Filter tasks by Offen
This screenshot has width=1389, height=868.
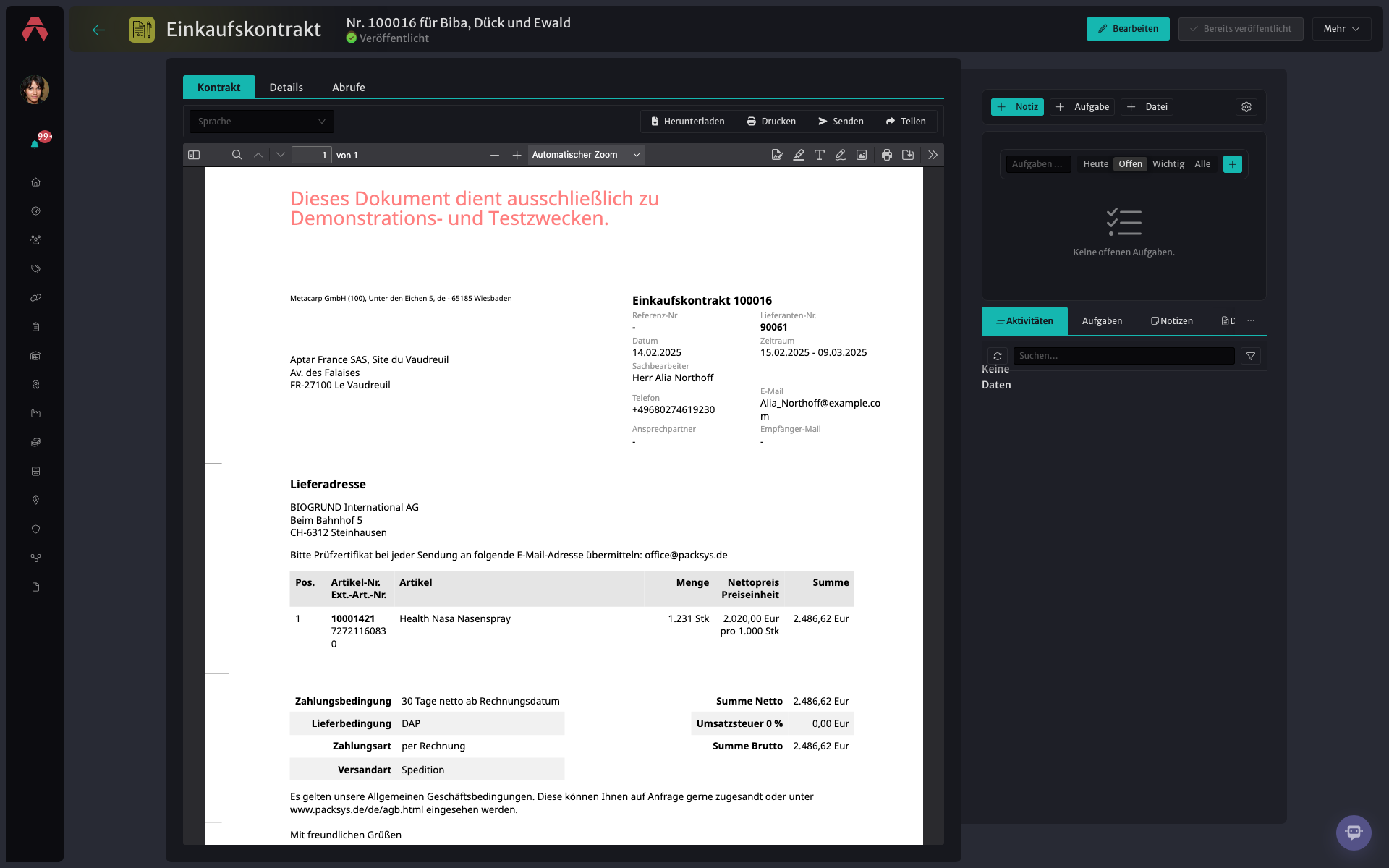click(x=1130, y=164)
